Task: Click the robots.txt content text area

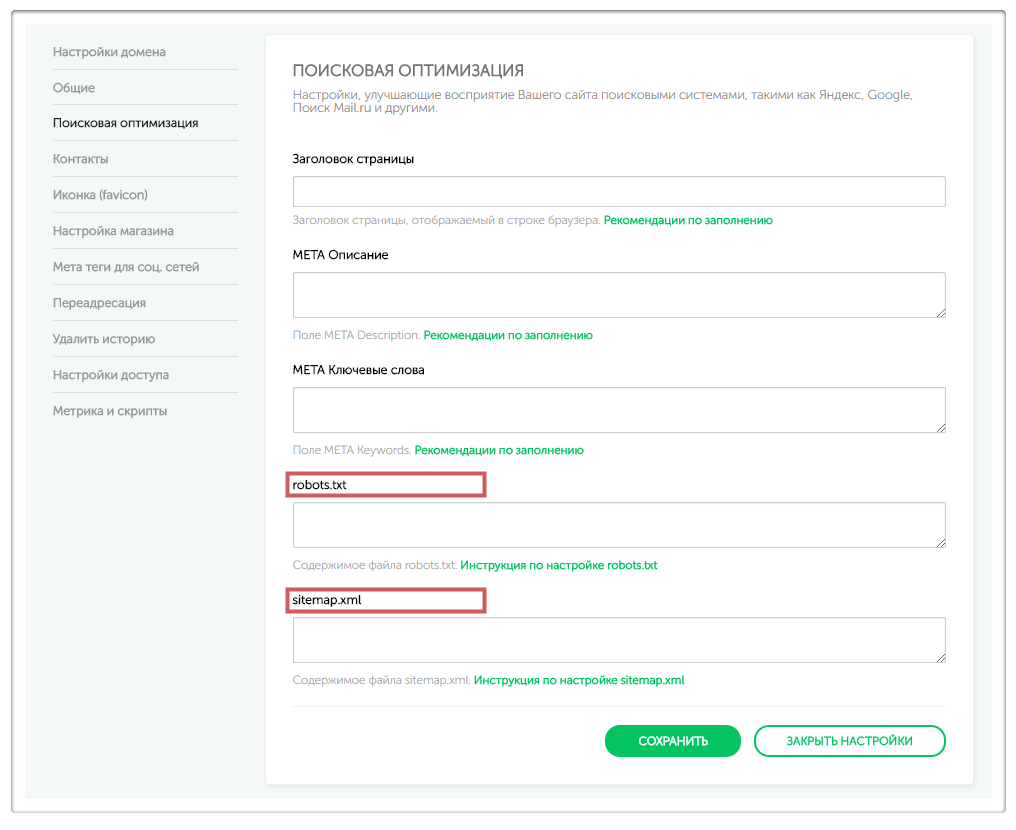Action: (618, 525)
